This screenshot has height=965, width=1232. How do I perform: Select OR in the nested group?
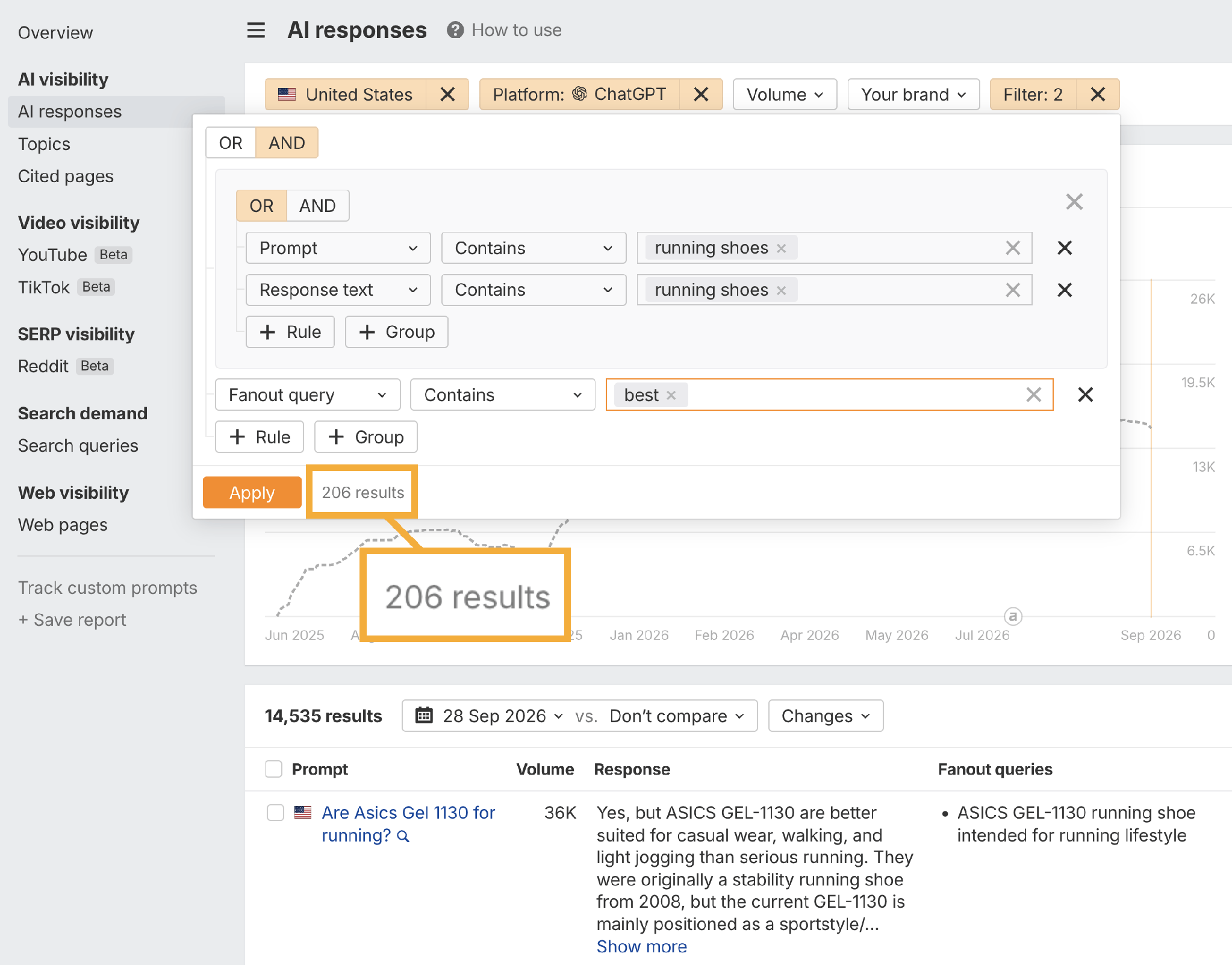click(261, 205)
